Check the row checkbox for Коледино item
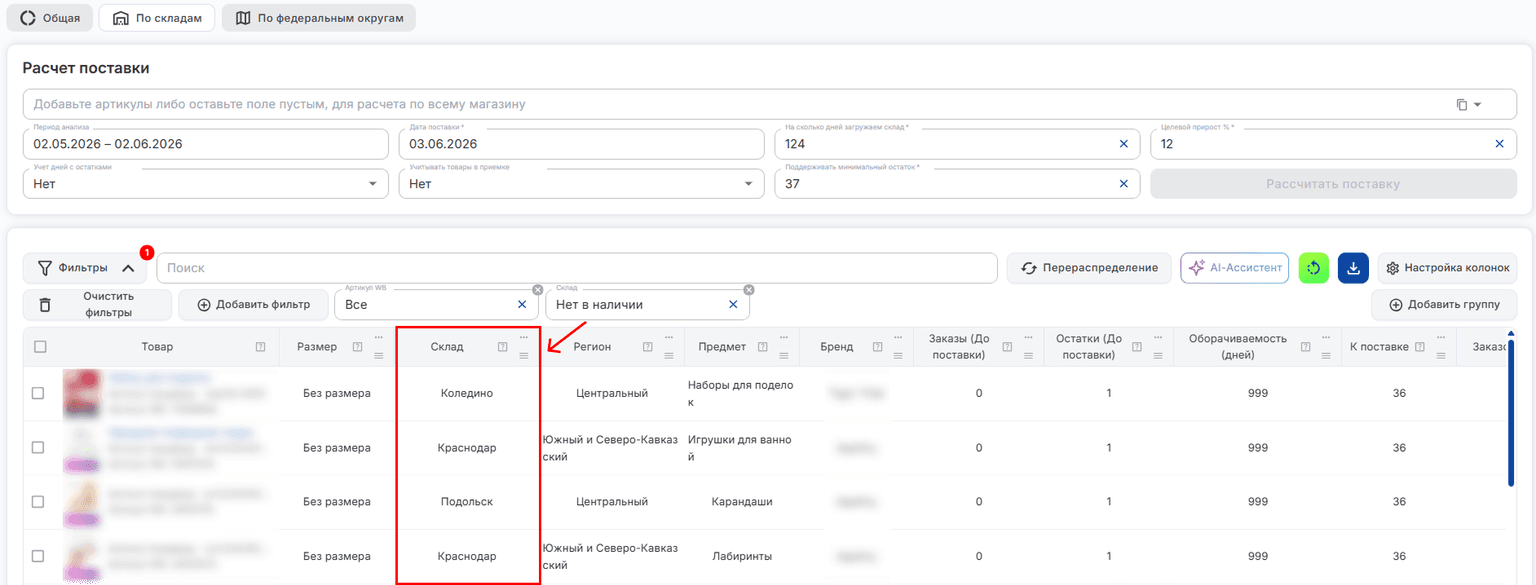 click(38, 393)
